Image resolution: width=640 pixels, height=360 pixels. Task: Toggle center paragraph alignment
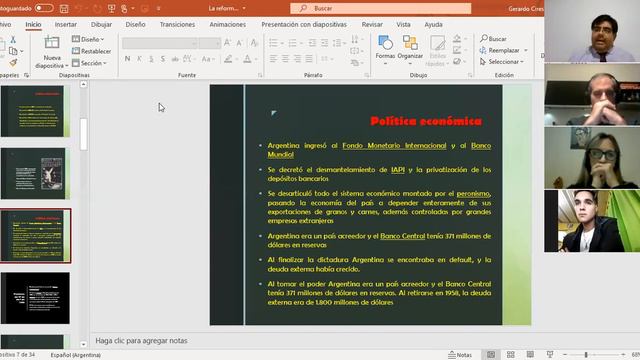285,59
